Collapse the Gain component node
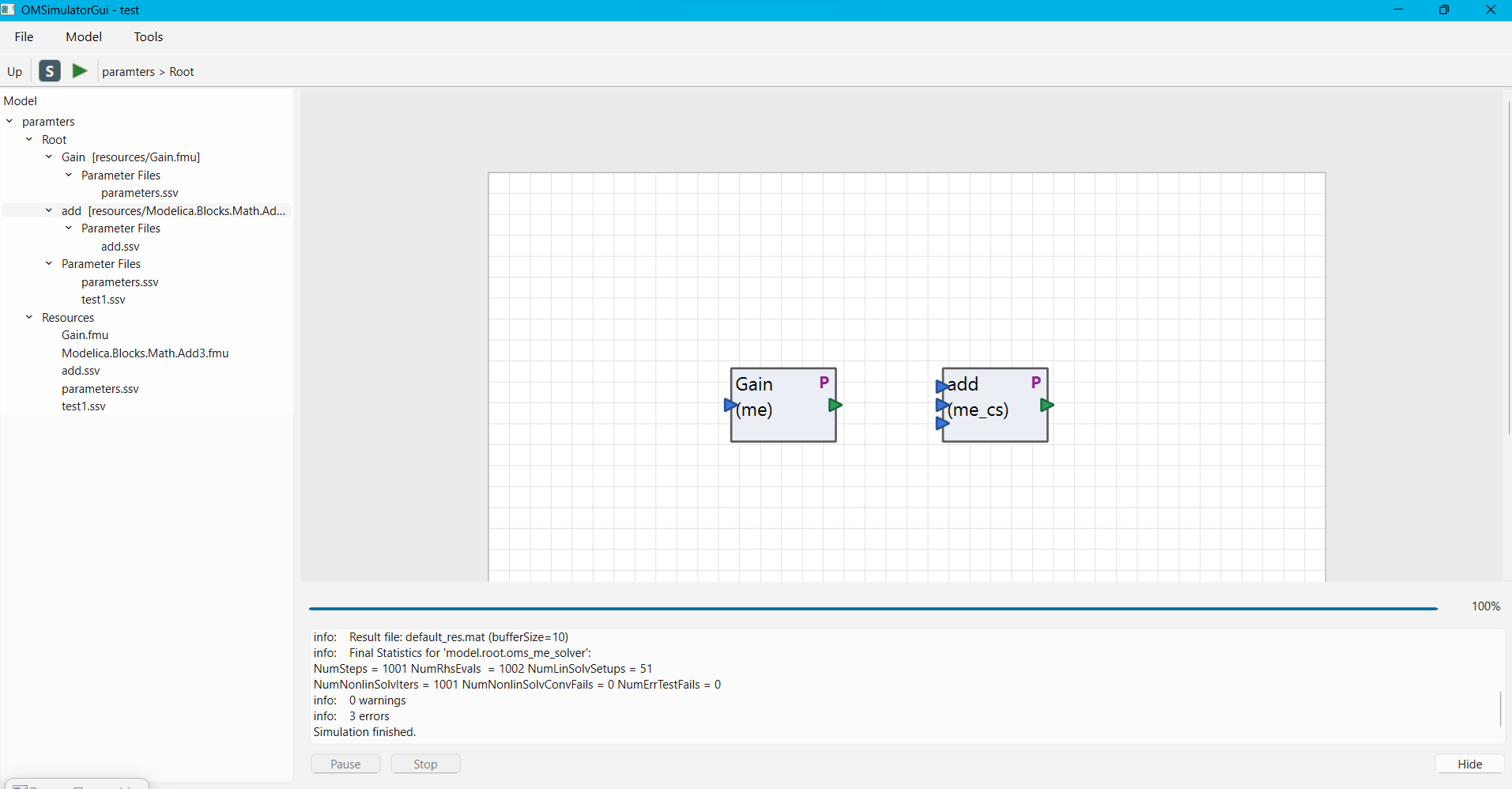The height and width of the screenshot is (789, 1512). [49, 157]
